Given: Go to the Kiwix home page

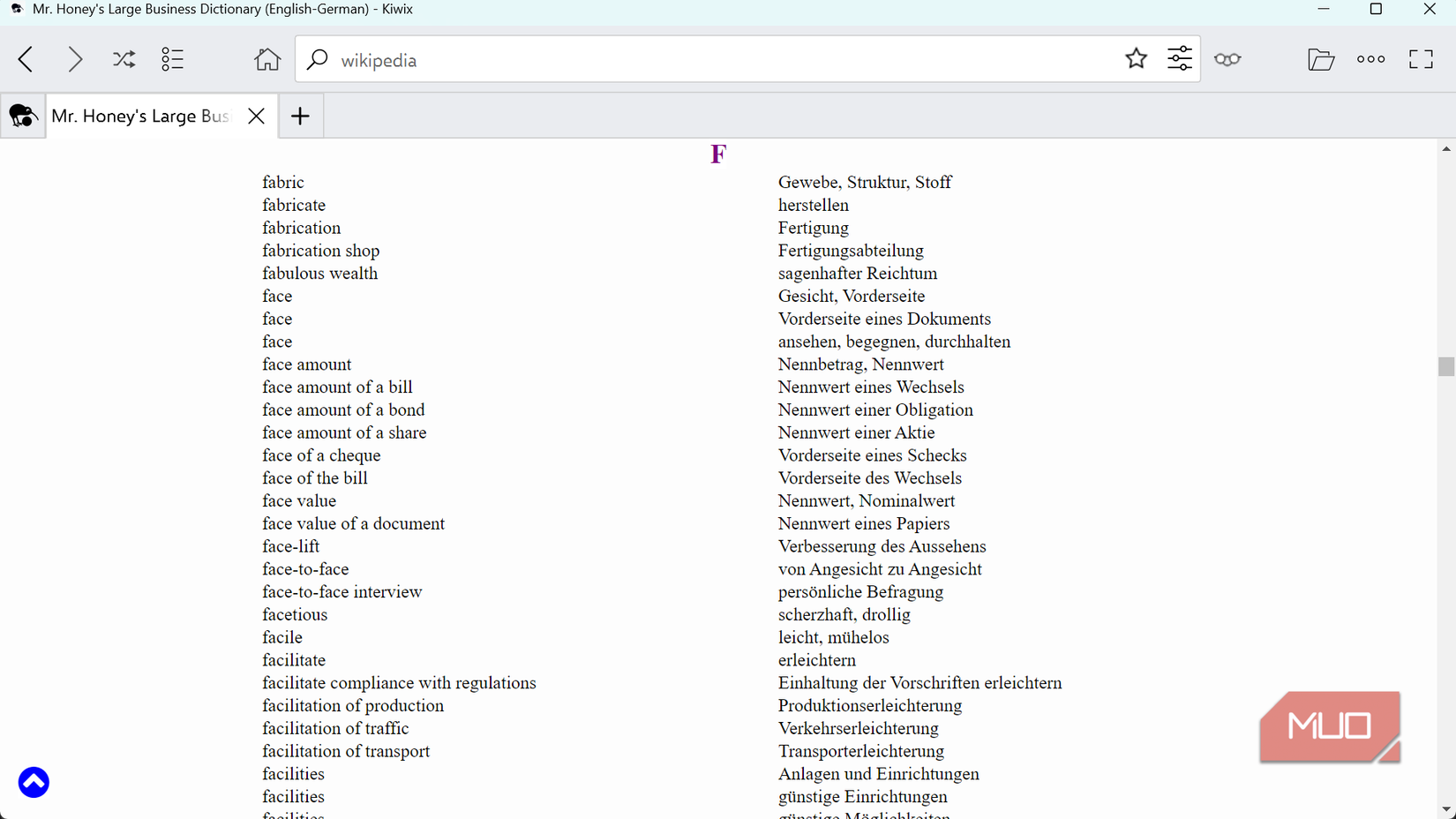Looking at the screenshot, I should (267, 59).
